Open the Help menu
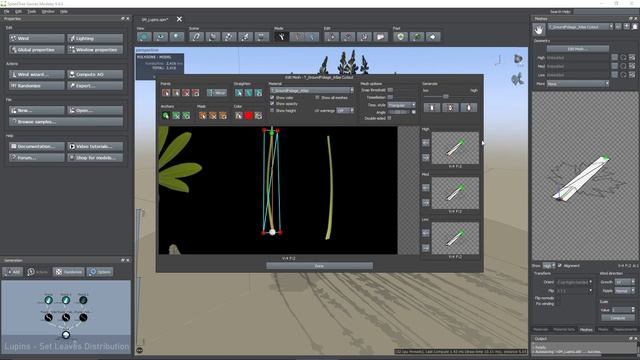The width and height of the screenshot is (640, 360). click(x=64, y=11)
